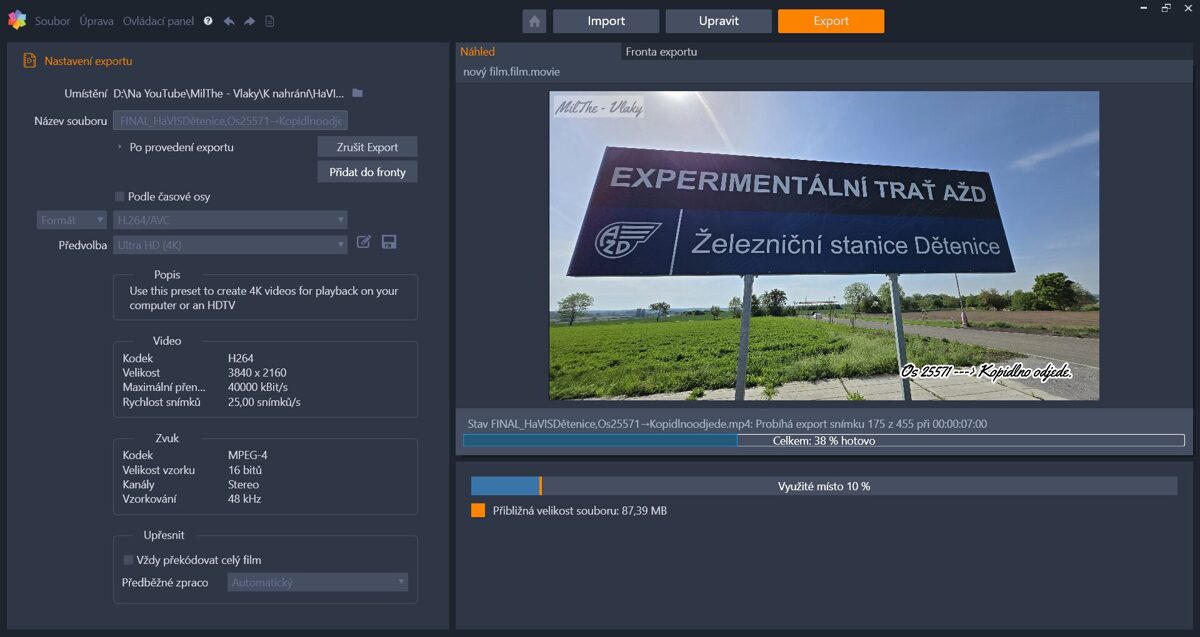1200x637 pixels.
Task: Click the Přibližná velikost souboru 87,39 MB text
Action: [x=580, y=511]
